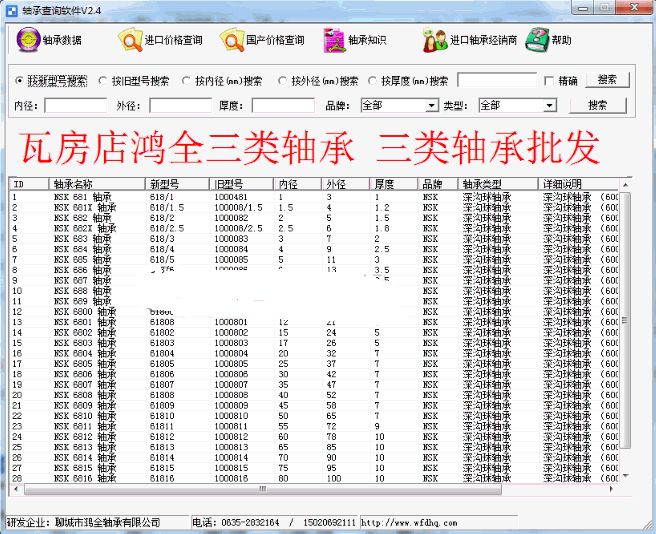Viewport: 656px width, 534px height.
Task: Select row "NSK 681 轴承"
Action: (x=314, y=197)
